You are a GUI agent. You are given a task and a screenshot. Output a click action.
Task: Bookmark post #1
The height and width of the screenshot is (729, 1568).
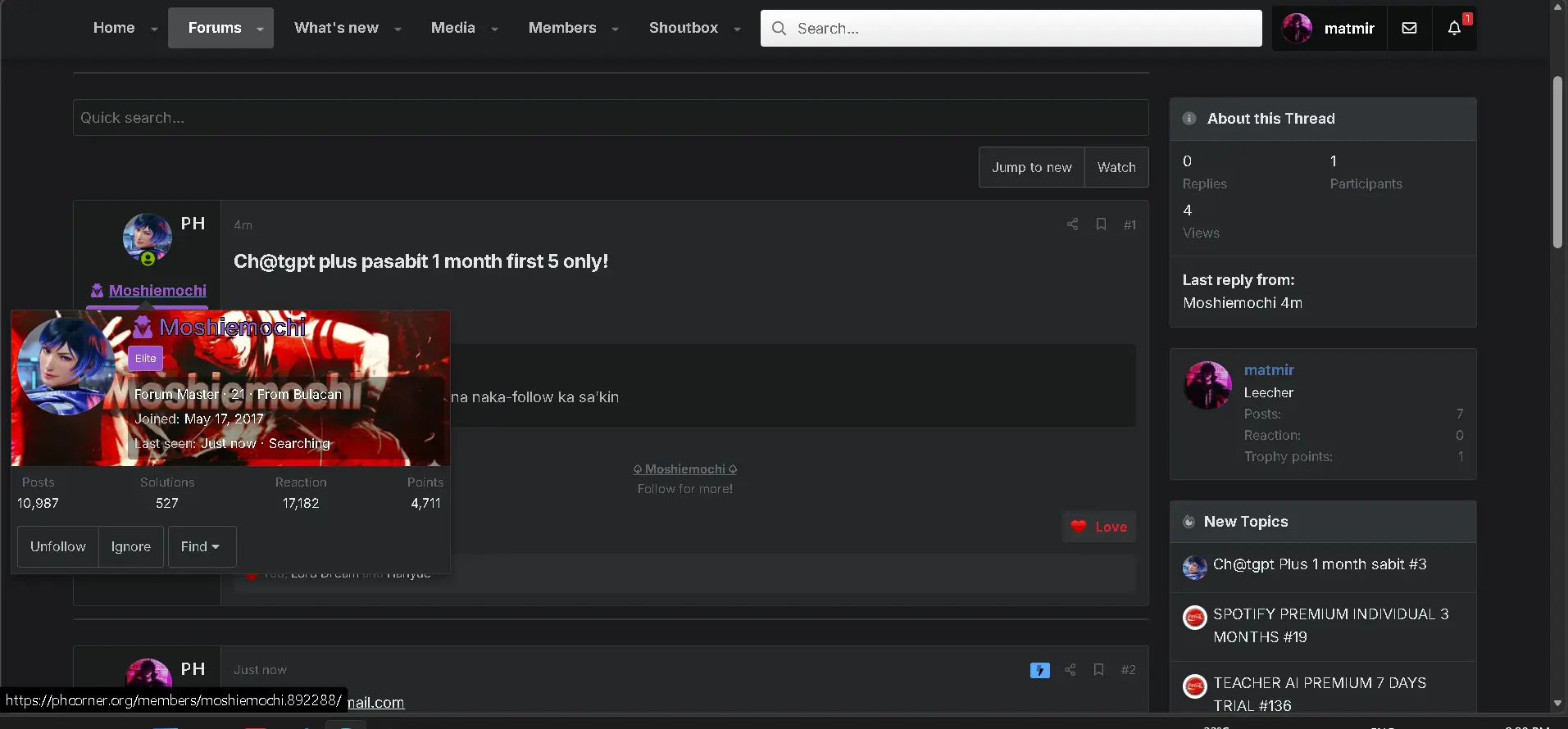tap(1101, 224)
